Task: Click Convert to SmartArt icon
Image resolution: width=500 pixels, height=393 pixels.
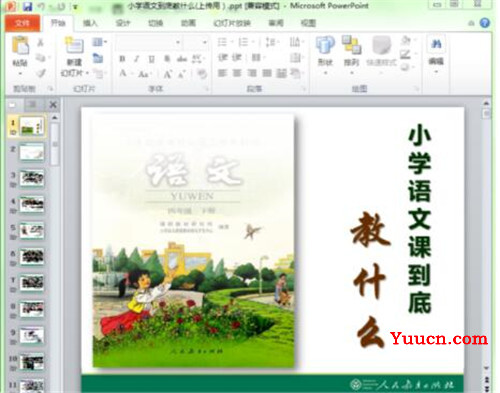Action: pyautogui.click(x=296, y=73)
